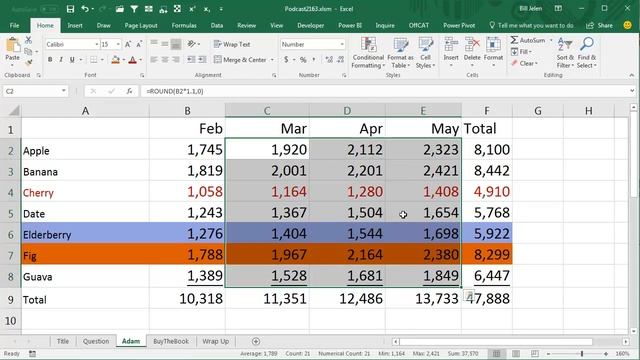Click the Decrease Decimal icon

click(x=340, y=60)
